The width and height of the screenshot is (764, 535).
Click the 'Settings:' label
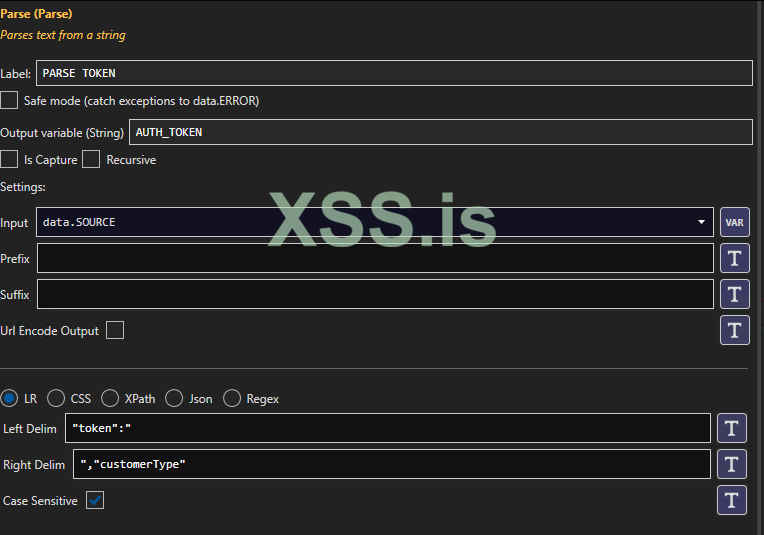click(x=23, y=187)
